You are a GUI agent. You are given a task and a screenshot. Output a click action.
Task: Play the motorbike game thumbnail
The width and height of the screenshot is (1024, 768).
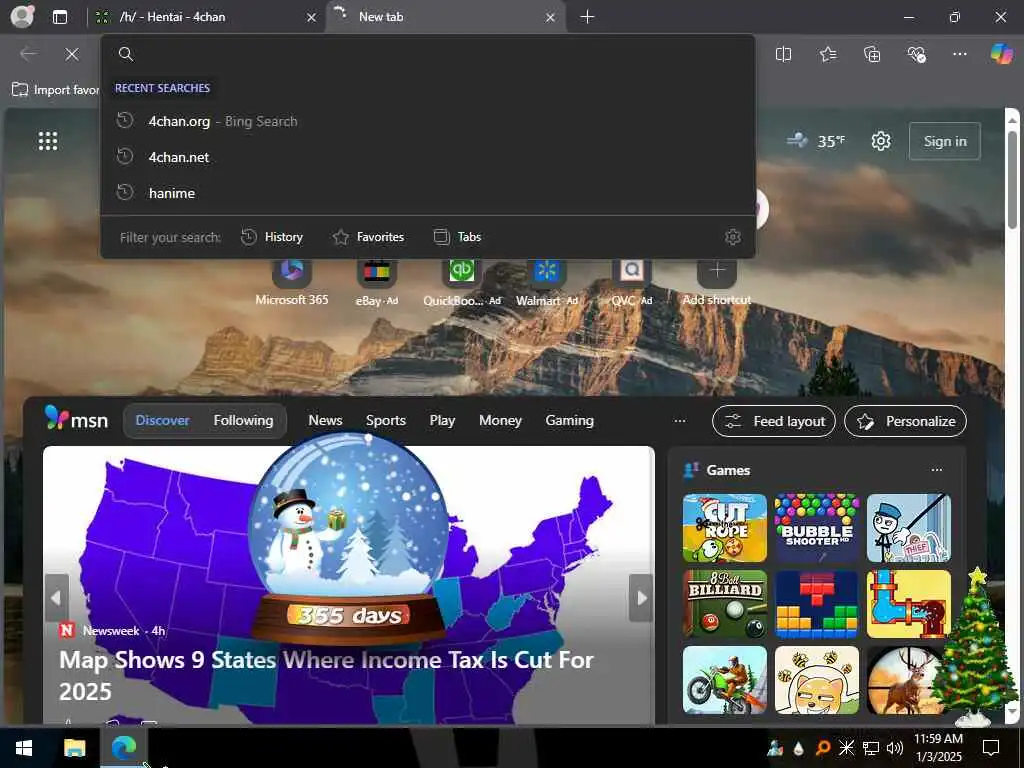(725, 680)
